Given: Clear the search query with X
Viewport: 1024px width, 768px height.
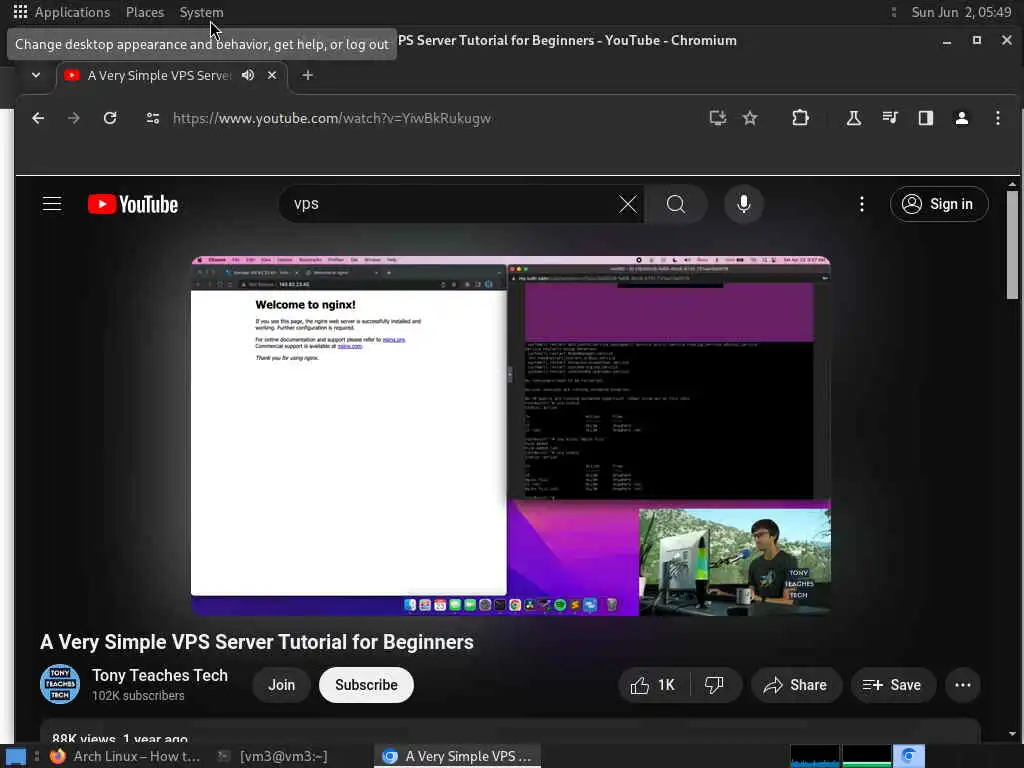Looking at the screenshot, I should click(628, 204).
